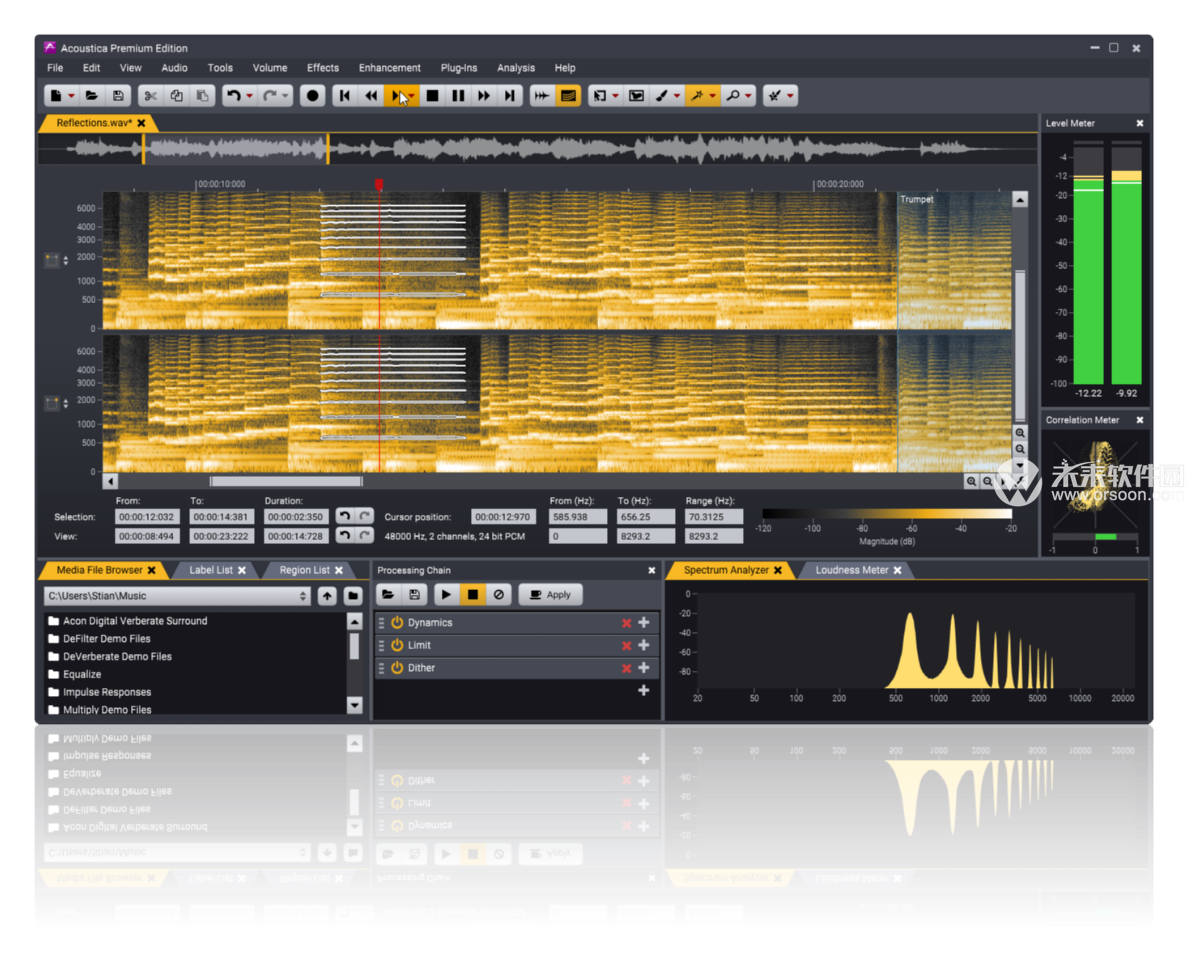This screenshot has width=1188, height=964.
Task: Open the Redo history dropdown arrow
Action: coord(285,96)
